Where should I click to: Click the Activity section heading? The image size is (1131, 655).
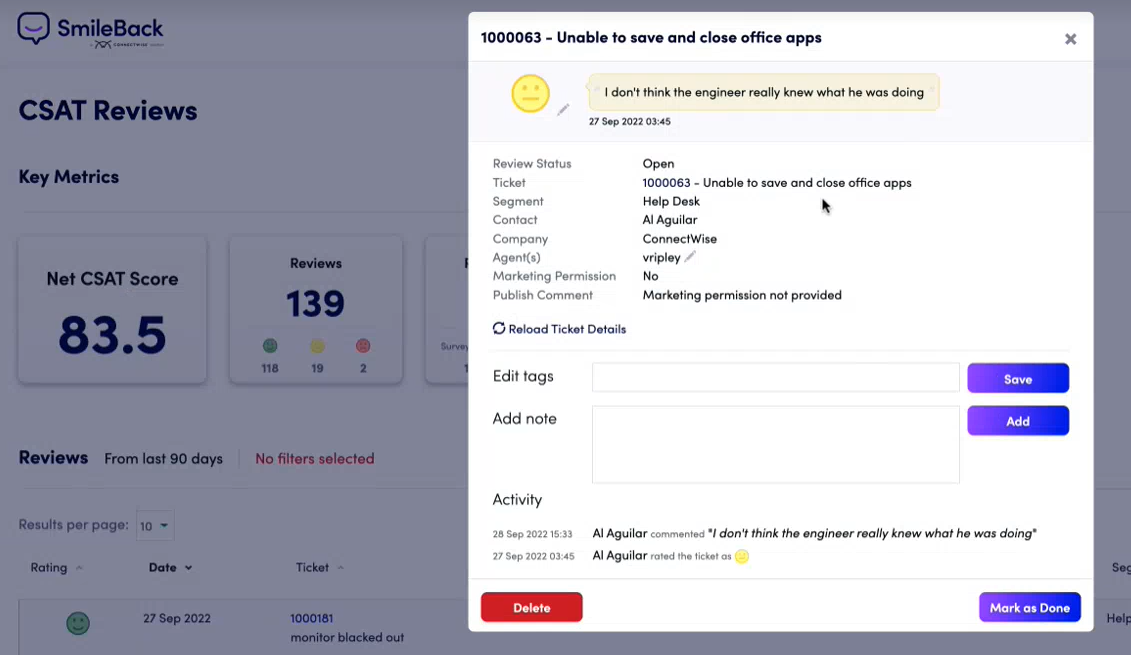click(x=517, y=499)
